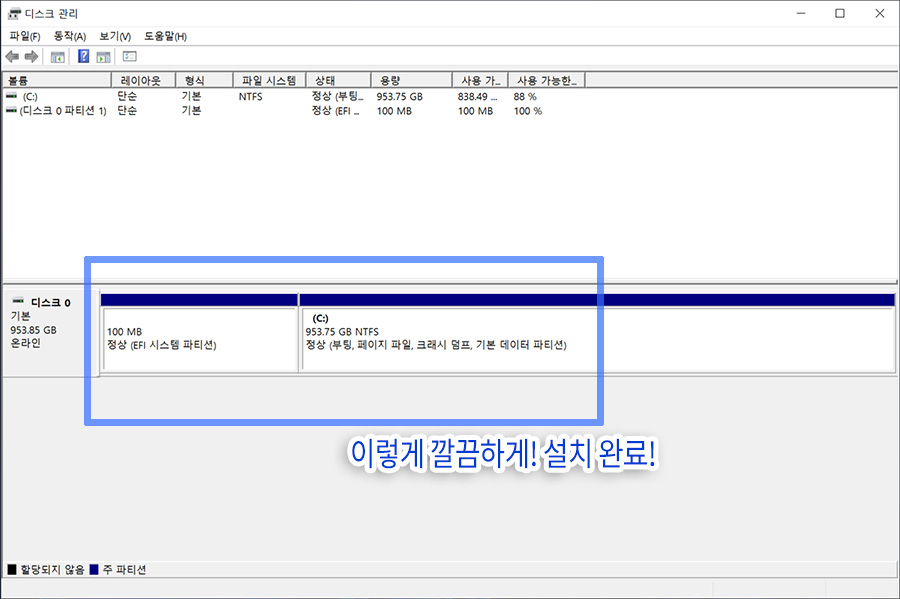Open the 도움말(H) menu
Screen dimensions: 900x599
tap(165, 36)
